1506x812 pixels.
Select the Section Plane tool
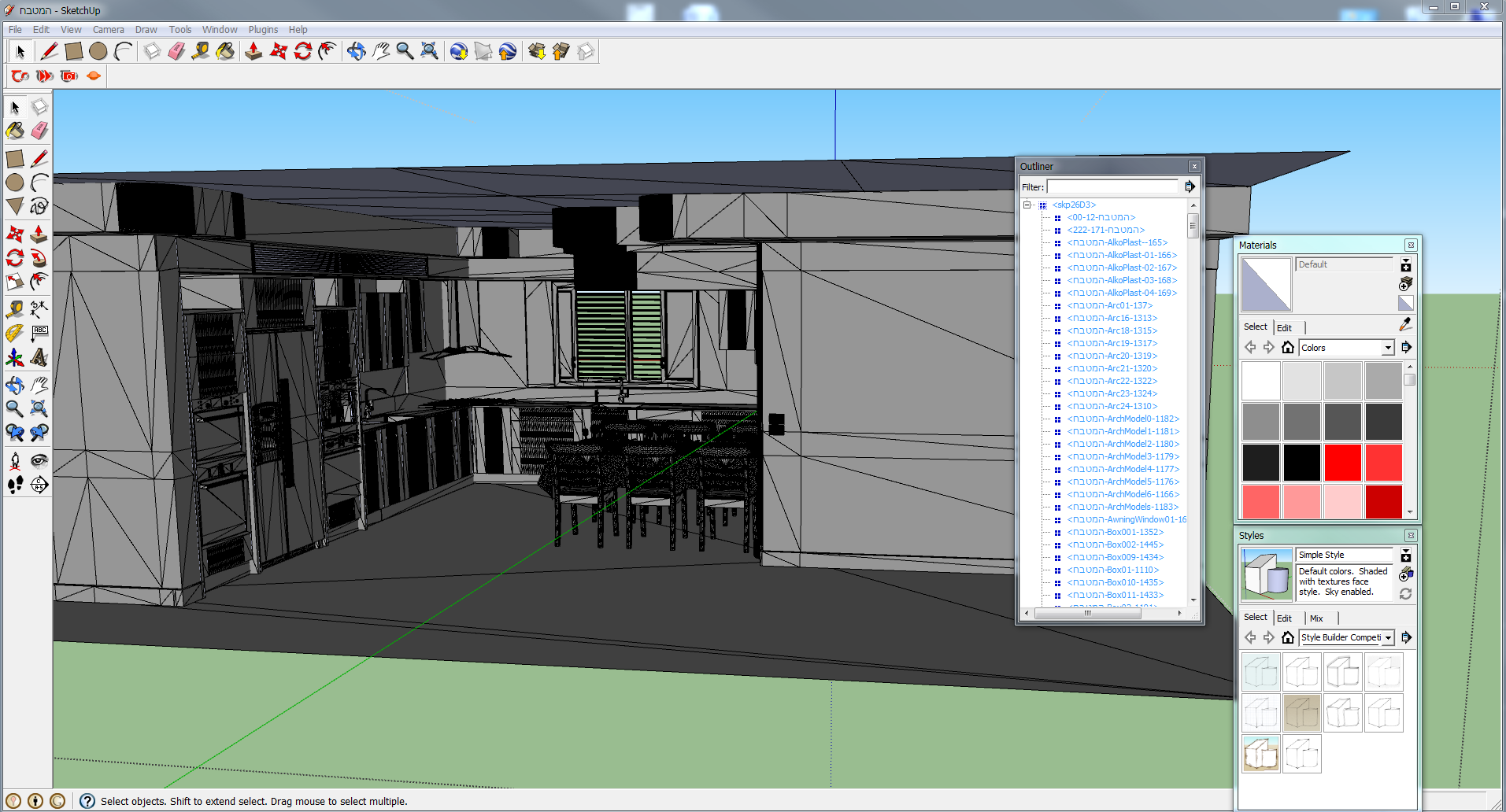pos(39,485)
